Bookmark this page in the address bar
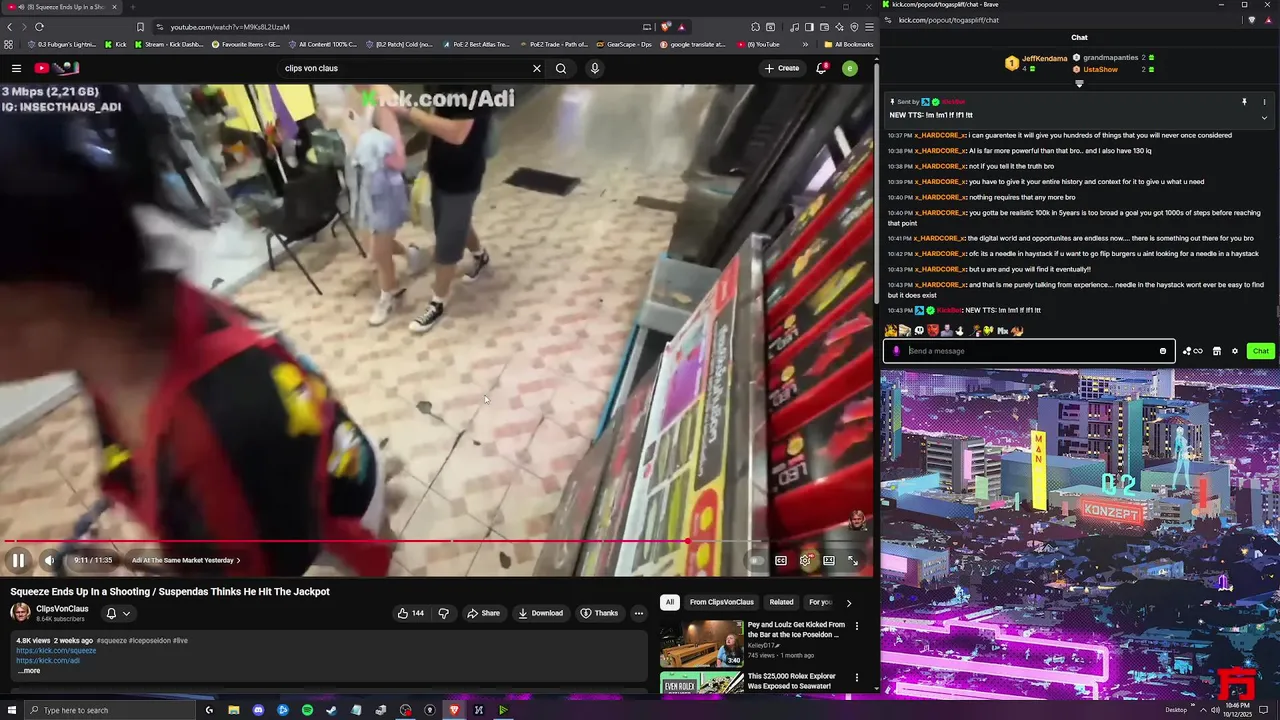 click(x=140, y=27)
